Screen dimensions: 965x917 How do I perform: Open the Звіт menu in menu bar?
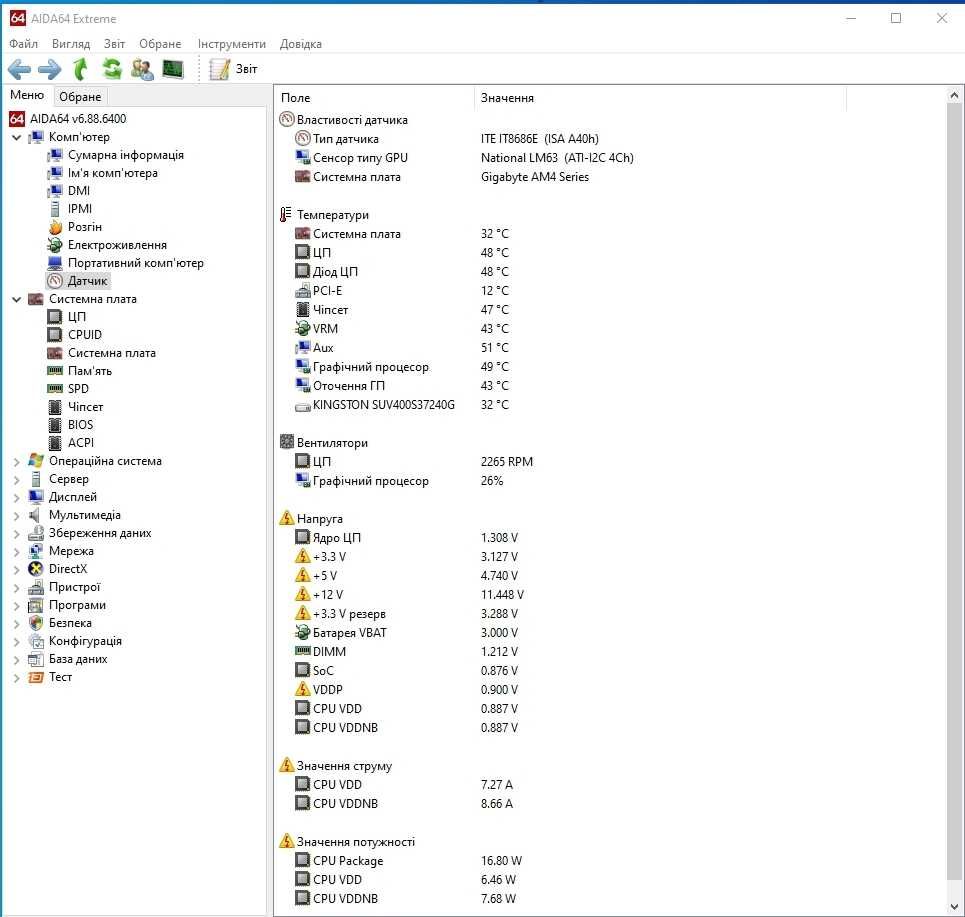click(114, 44)
